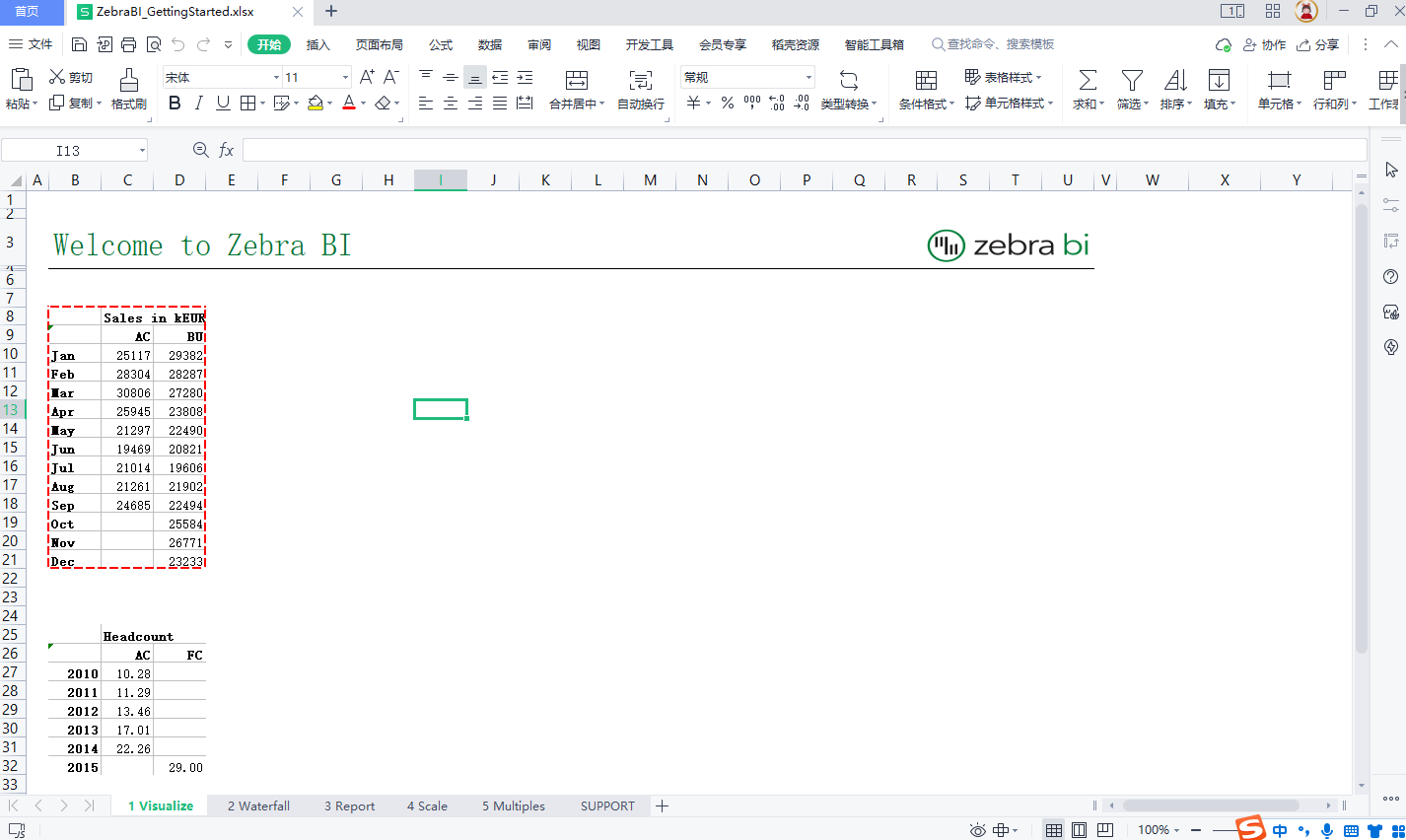Click the zoom magnifier icon in formula bar
This screenshot has height=840, width=1406.
(x=200, y=150)
